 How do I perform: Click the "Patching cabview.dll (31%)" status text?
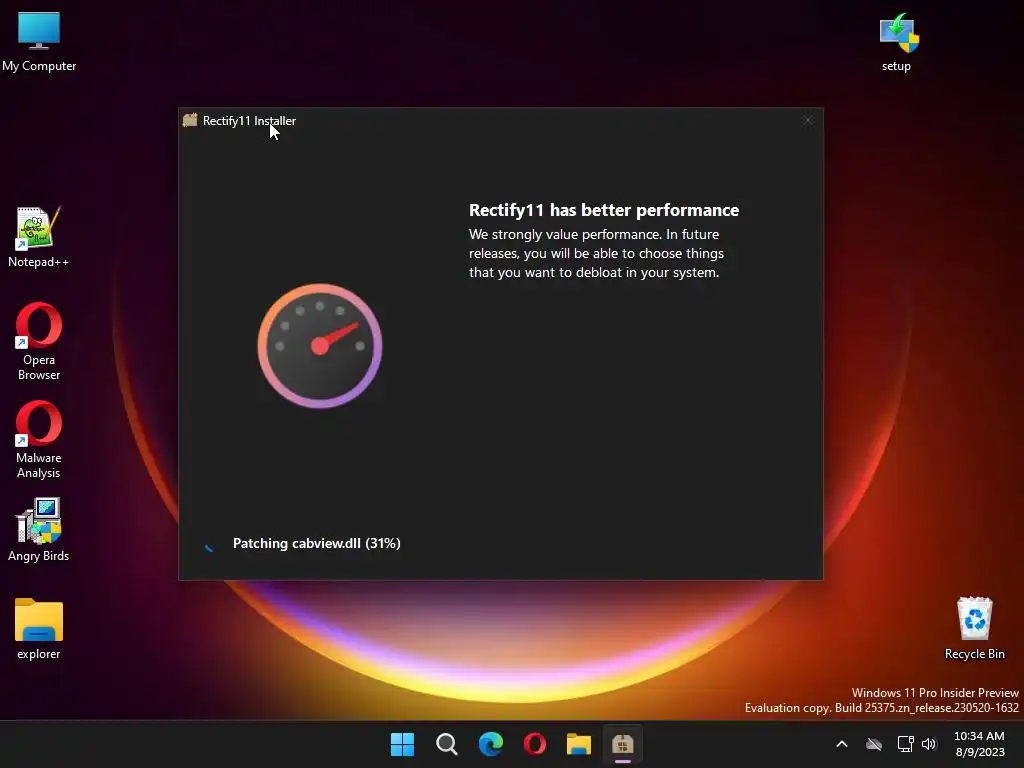click(317, 543)
